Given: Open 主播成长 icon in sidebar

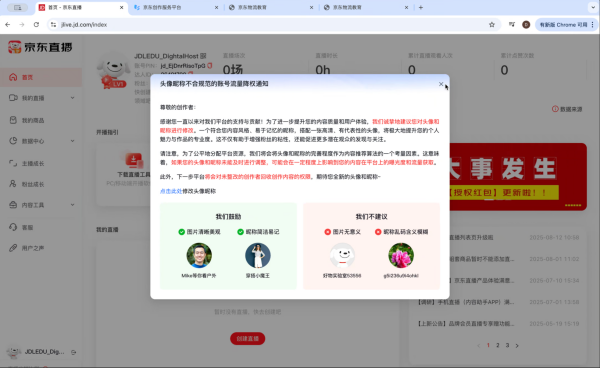Looking at the screenshot, I should coord(13,163).
